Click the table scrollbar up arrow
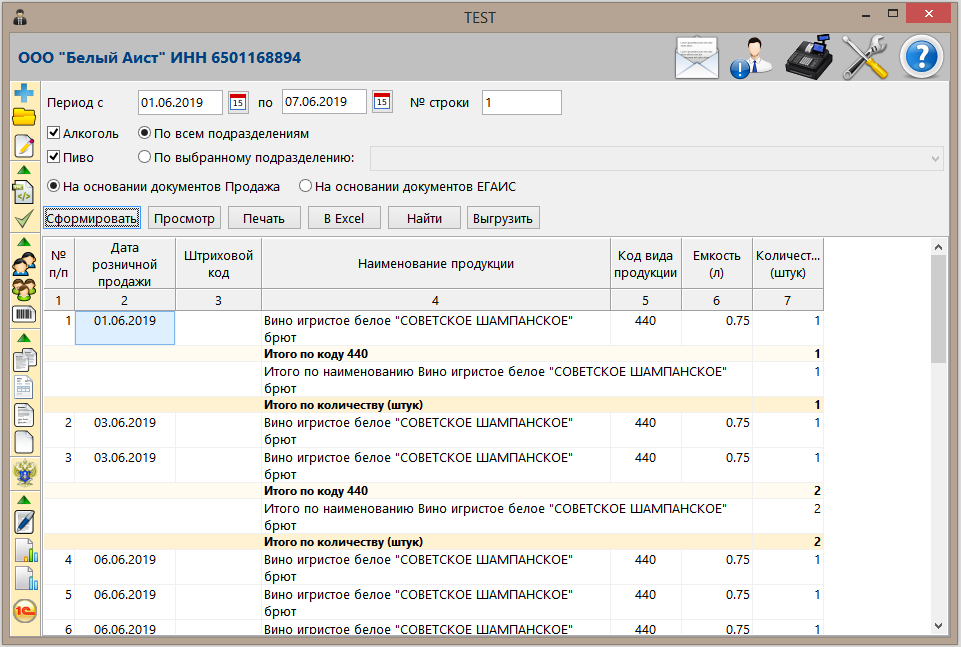Image resolution: width=961 pixels, height=647 pixels. [x=938, y=246]
